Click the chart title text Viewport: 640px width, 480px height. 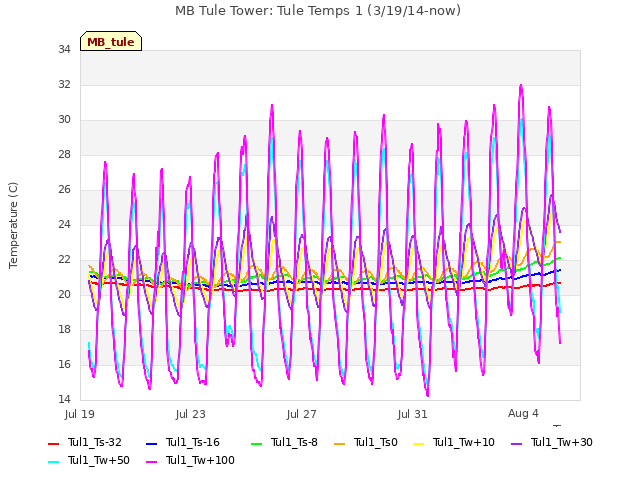[318, 10]
